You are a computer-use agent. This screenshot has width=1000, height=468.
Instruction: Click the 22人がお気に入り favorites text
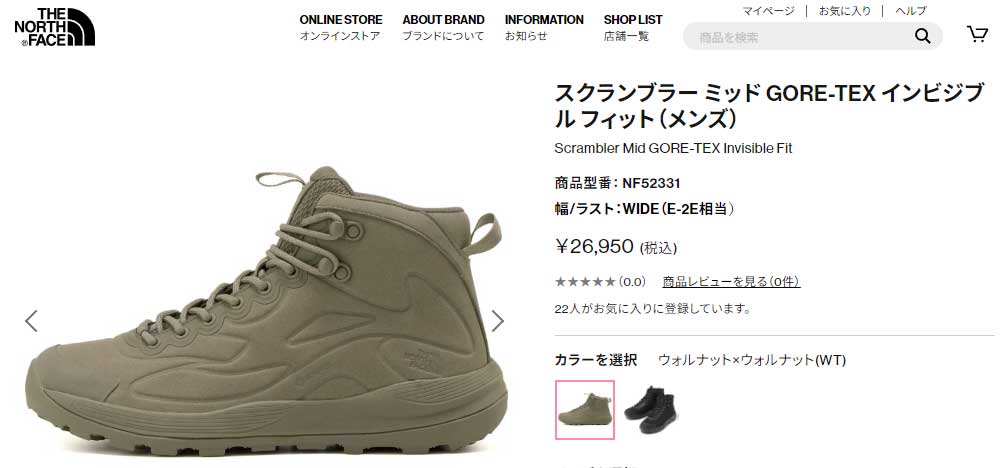click(652, 309)
